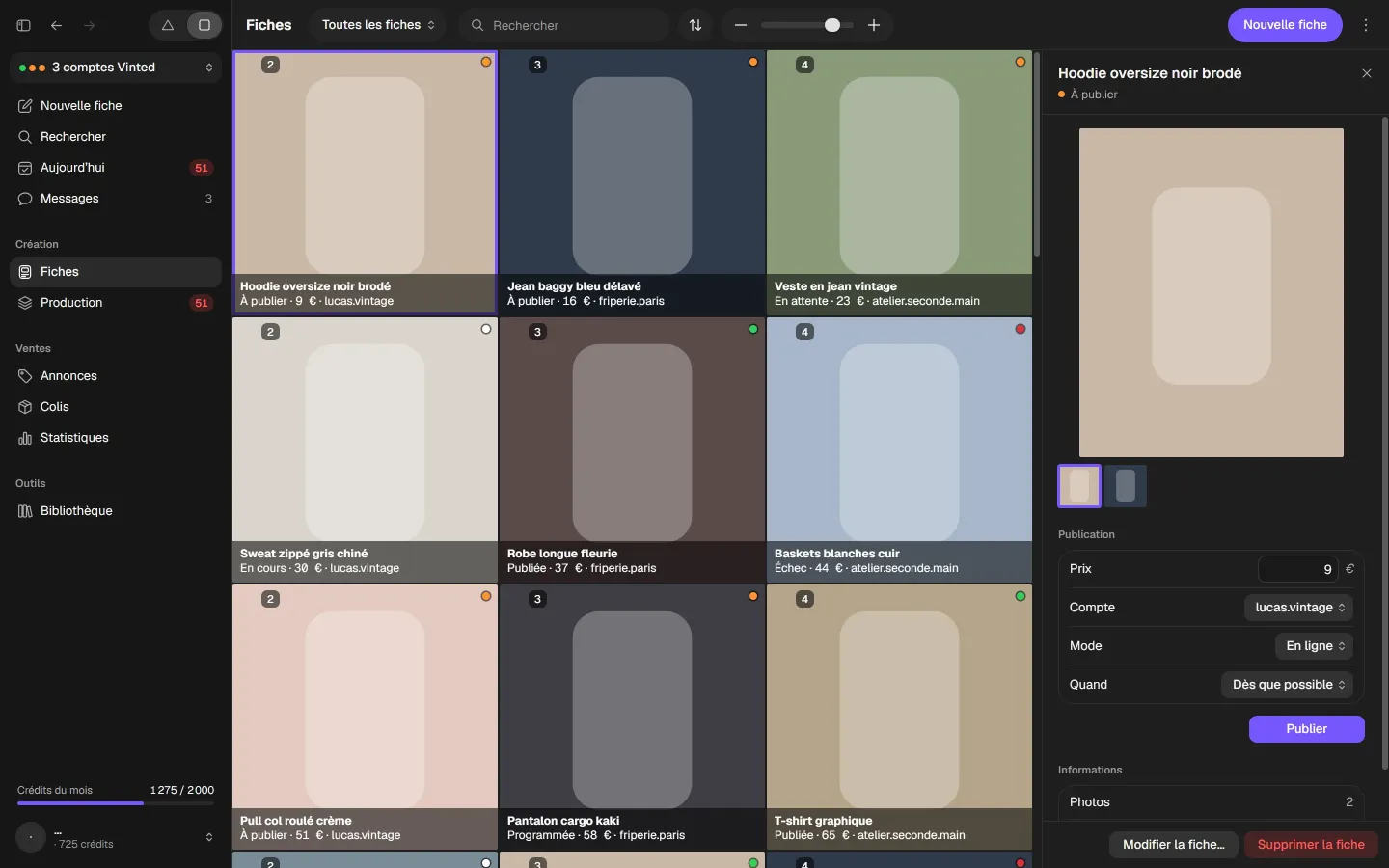
Task: Switch to square grid view mode
Action: (204, 25)
